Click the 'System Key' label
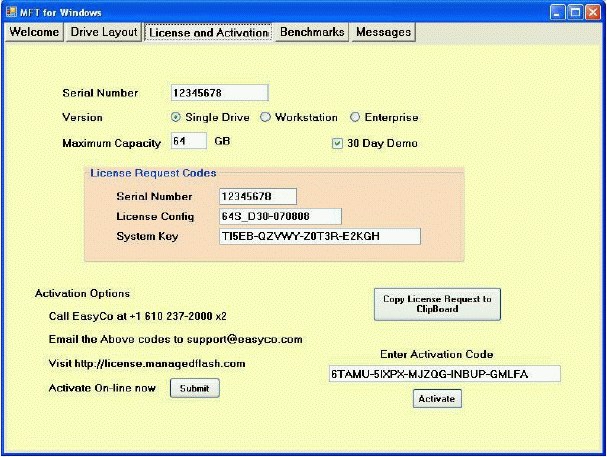Image resolution: width=607 pixels, height=457 pixels. 147,236
